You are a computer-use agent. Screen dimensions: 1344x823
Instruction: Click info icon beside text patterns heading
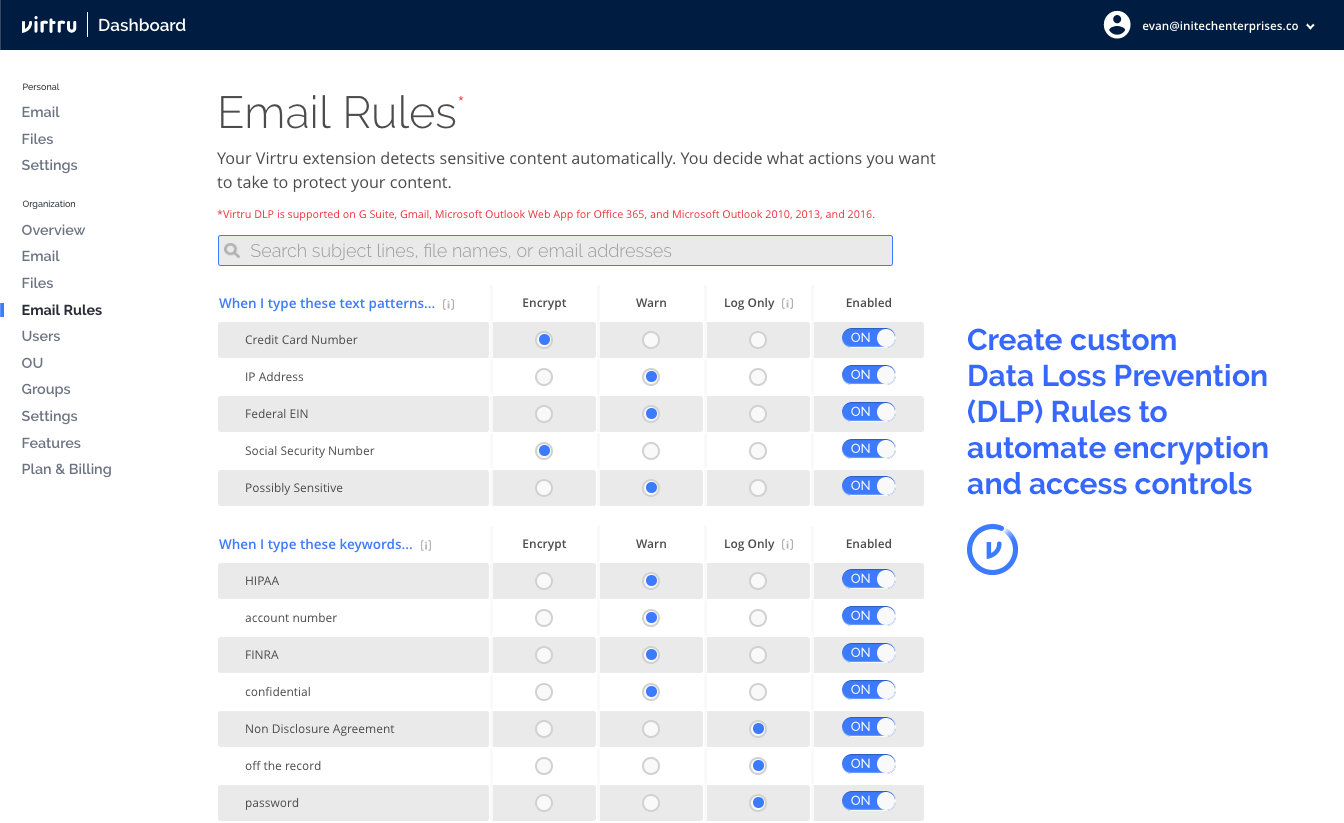[x=448, y=304]
